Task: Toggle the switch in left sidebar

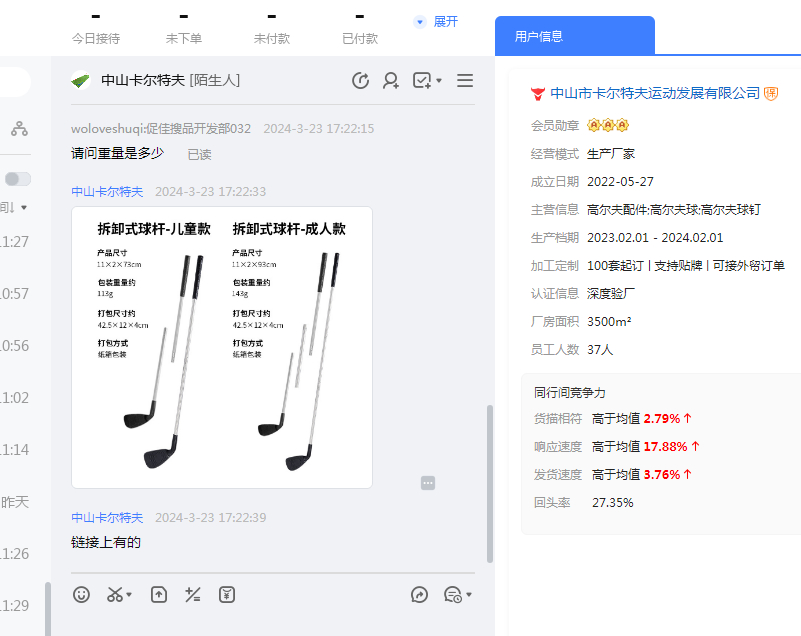Action: click(17, 179)
